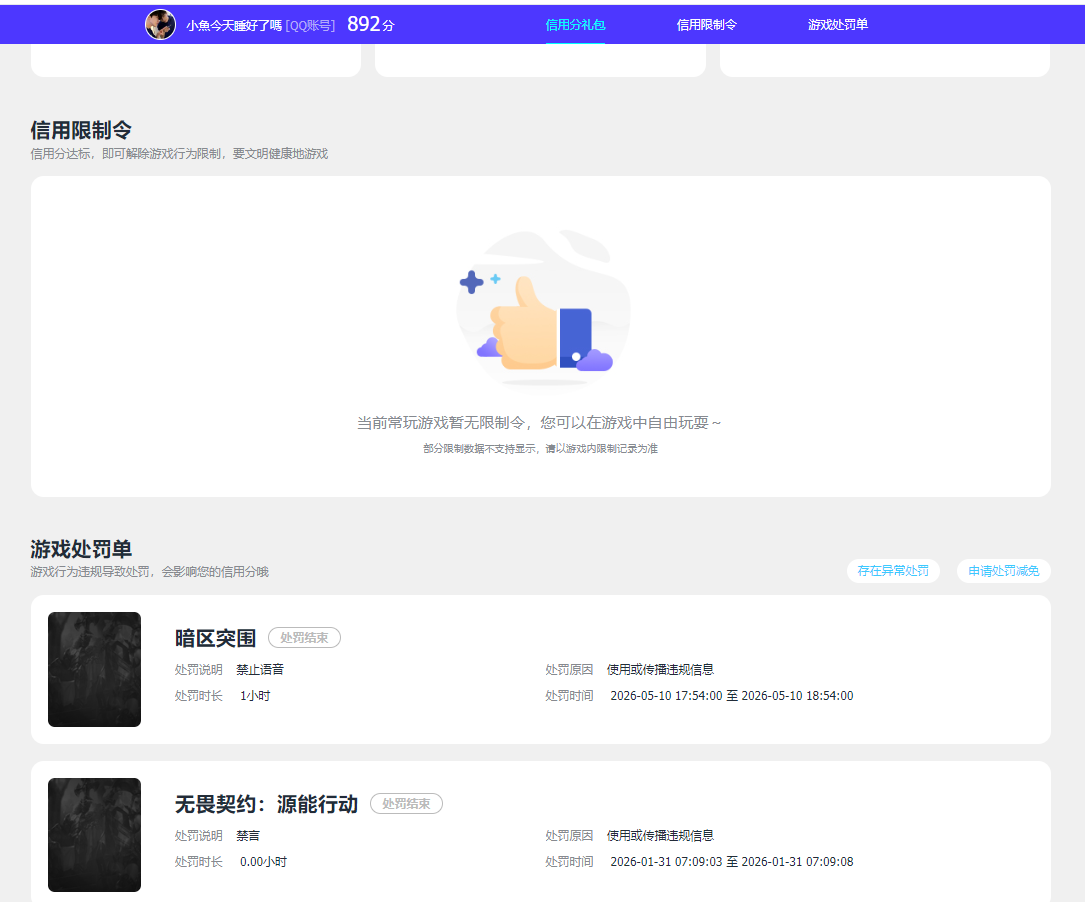Click the time range 2026-05-10 17:54:00 至 2026-05-10 18:54:00

click(731, 696)
